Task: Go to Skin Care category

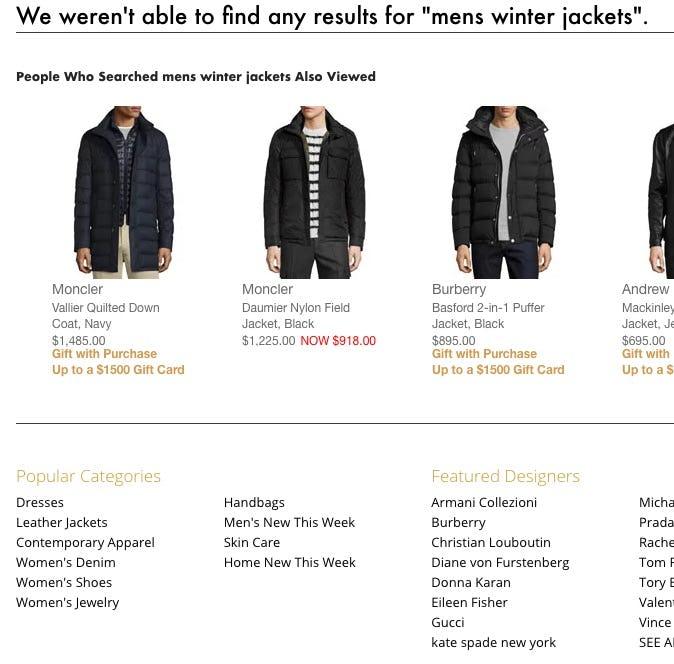Action: (x=251, y=542)
